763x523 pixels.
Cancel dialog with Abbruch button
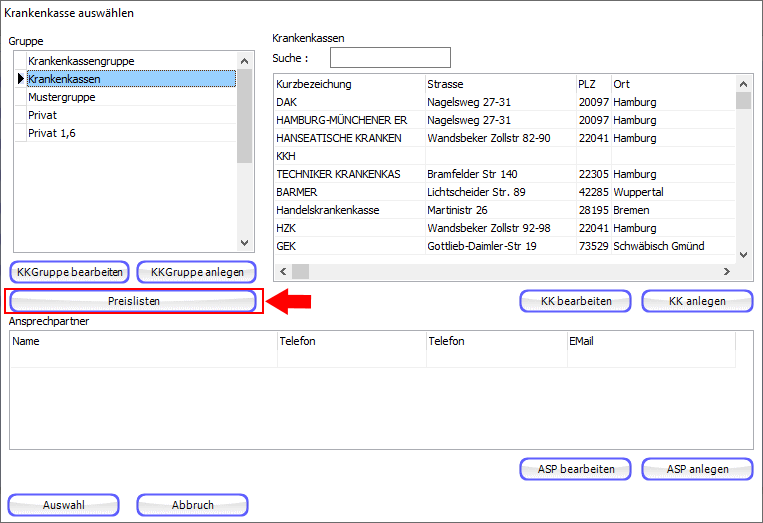pyautogui.click(x=192, y=505)
